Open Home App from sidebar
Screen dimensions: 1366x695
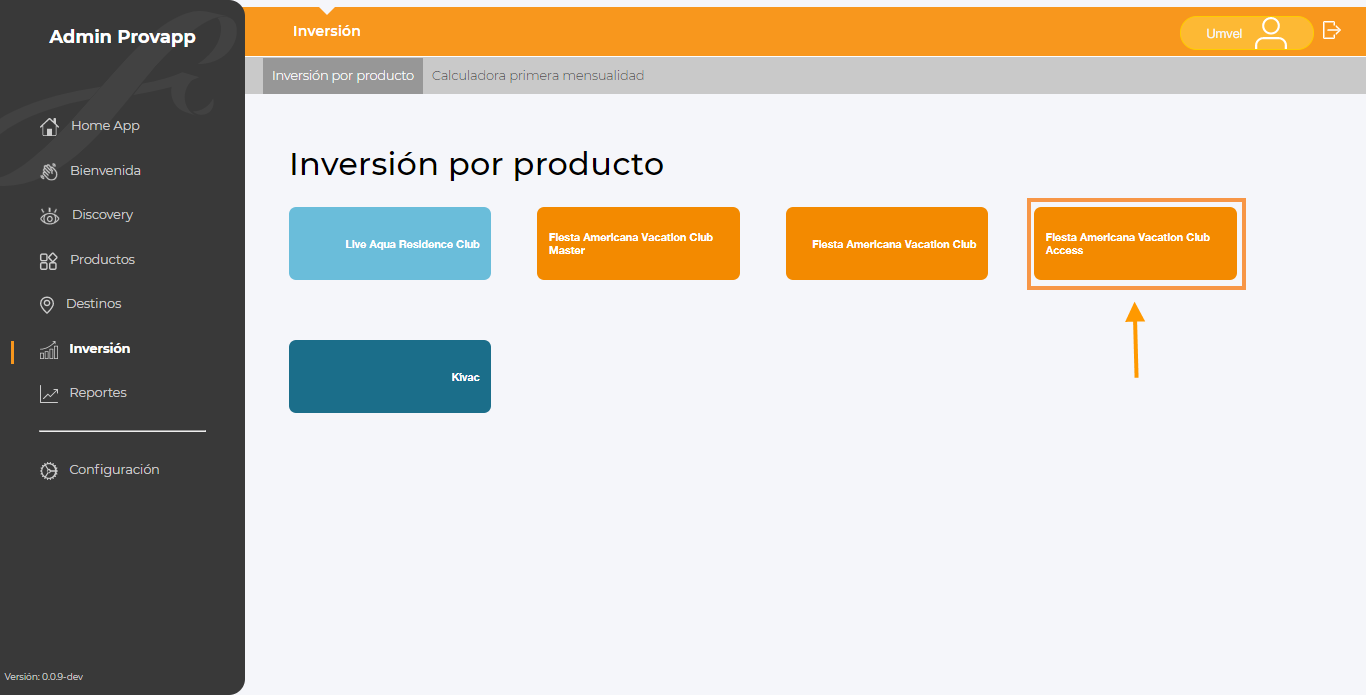105,126
